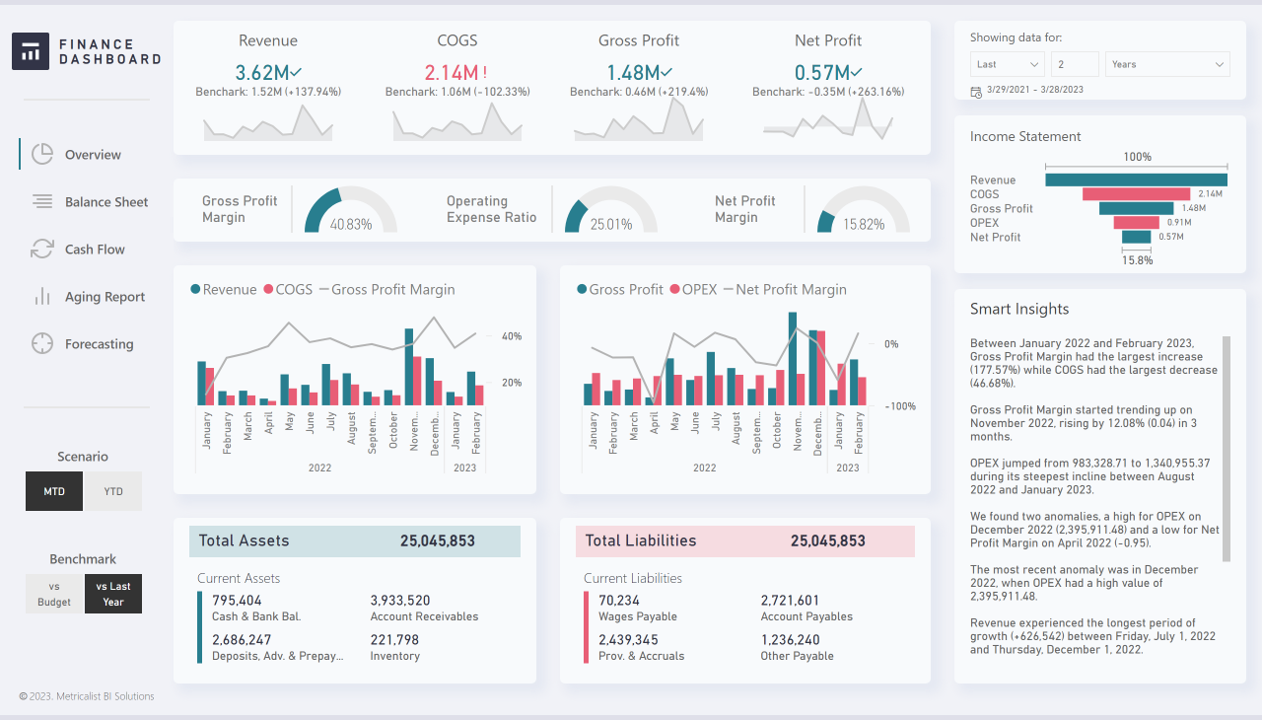Click the calendar icon beside date range
The height and width of the screenshot is (720, 1262).
[976, 92]
